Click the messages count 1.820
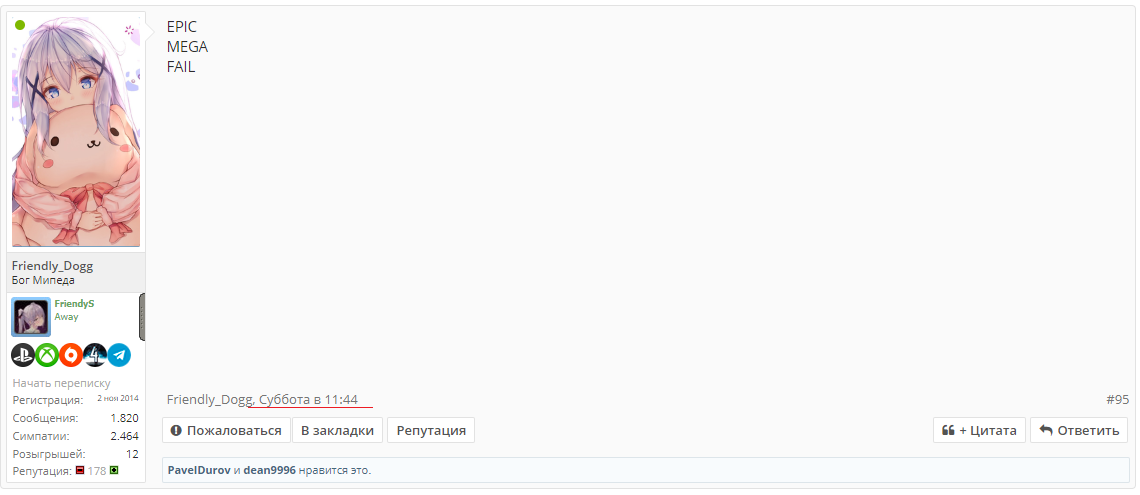 point(124,418)
